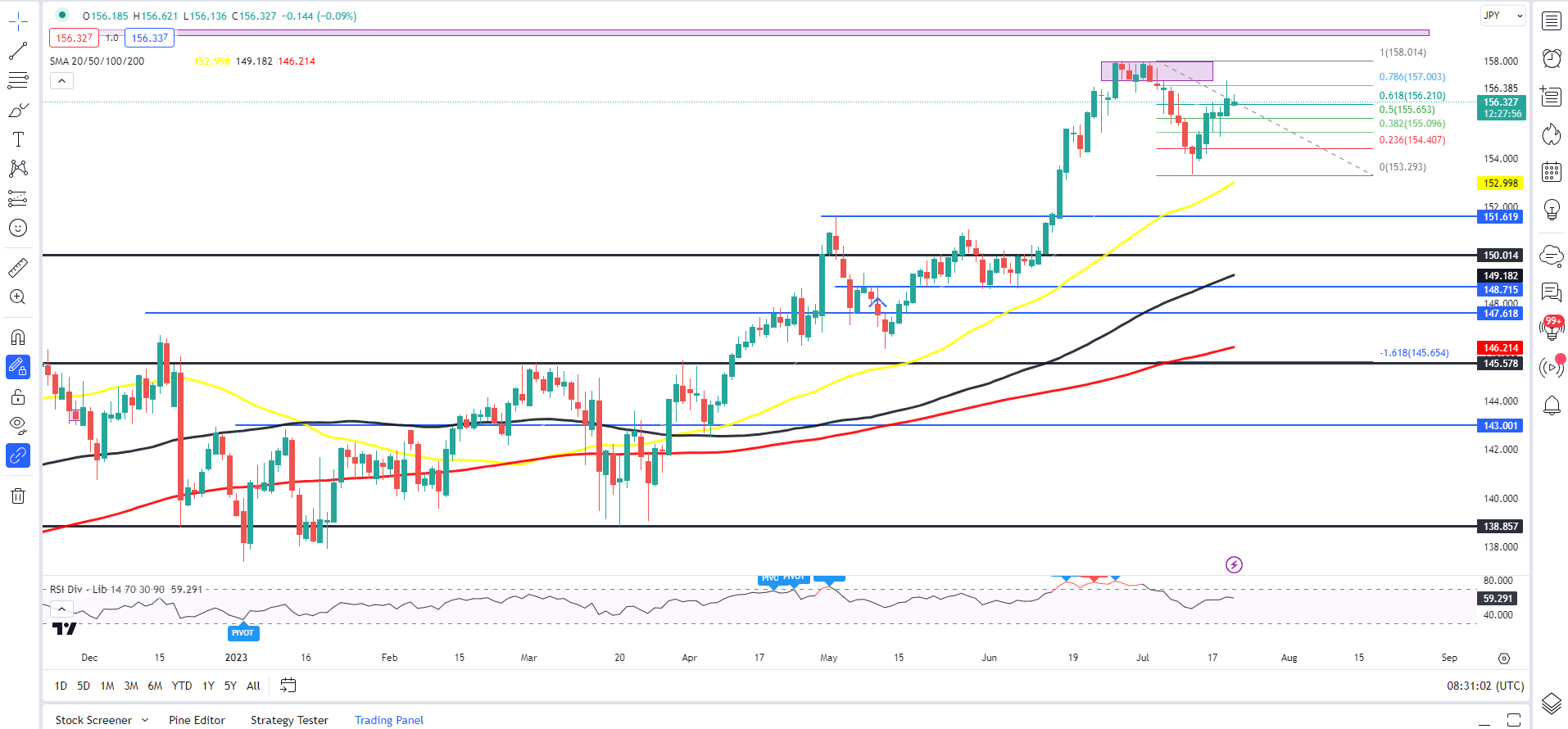Open the ideas lightbulb icon

tap(1552, 210)
